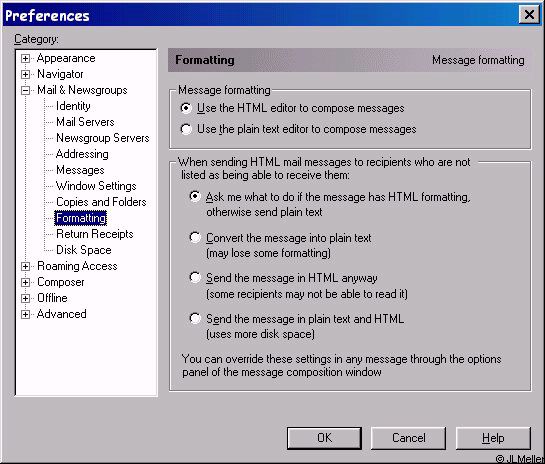Collapse the Mail & Newsgroups category
The image size is (545, 464).
coord(25,90)
